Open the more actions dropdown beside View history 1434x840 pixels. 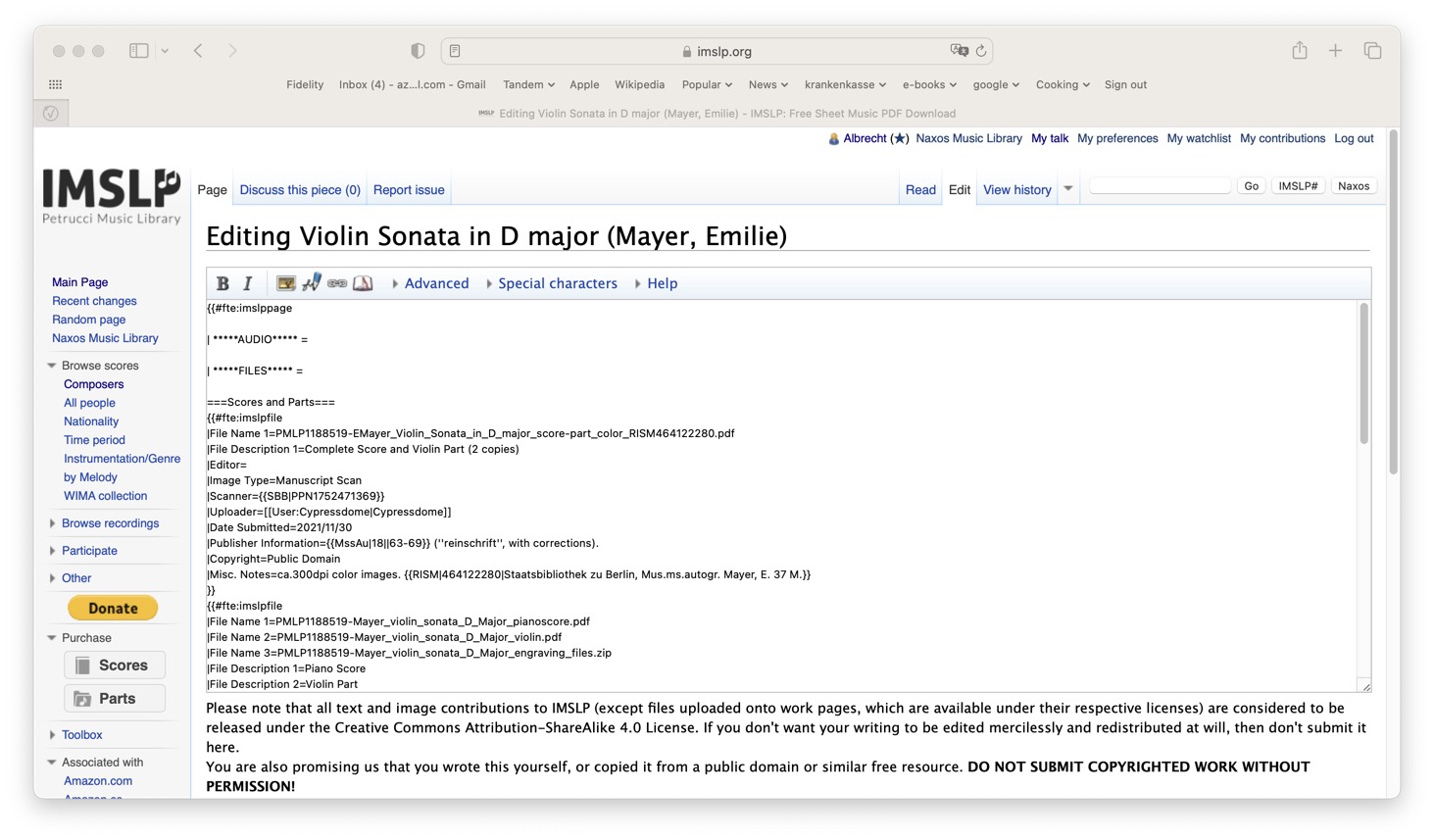coord(1068,189)
